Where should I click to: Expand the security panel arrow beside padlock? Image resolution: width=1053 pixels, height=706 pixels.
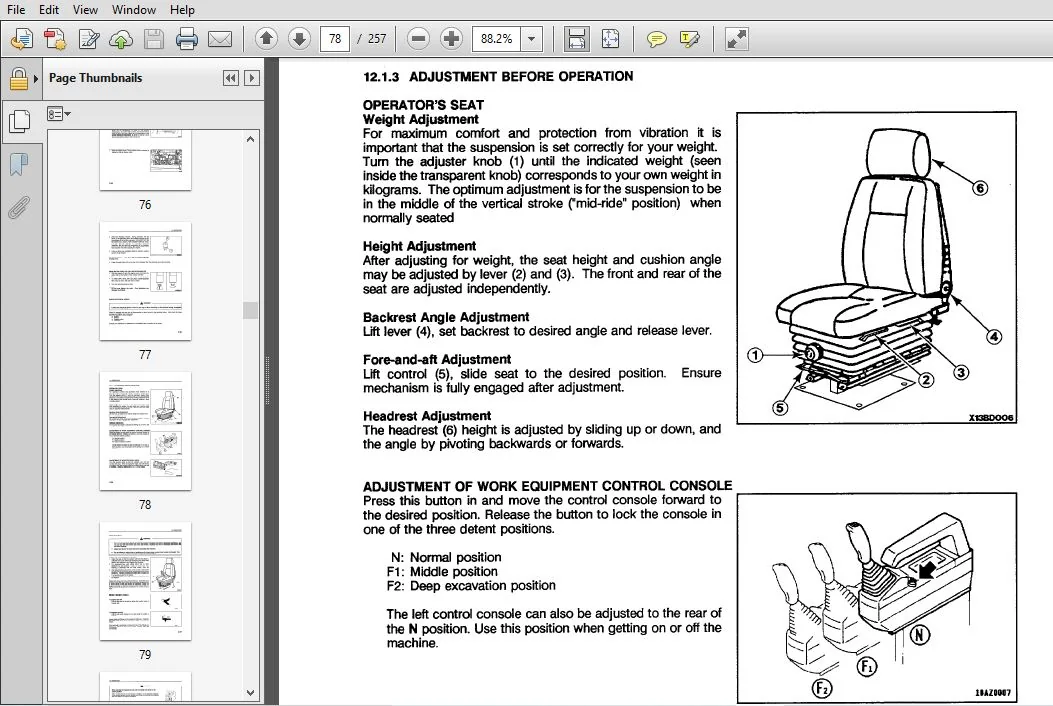36,79
